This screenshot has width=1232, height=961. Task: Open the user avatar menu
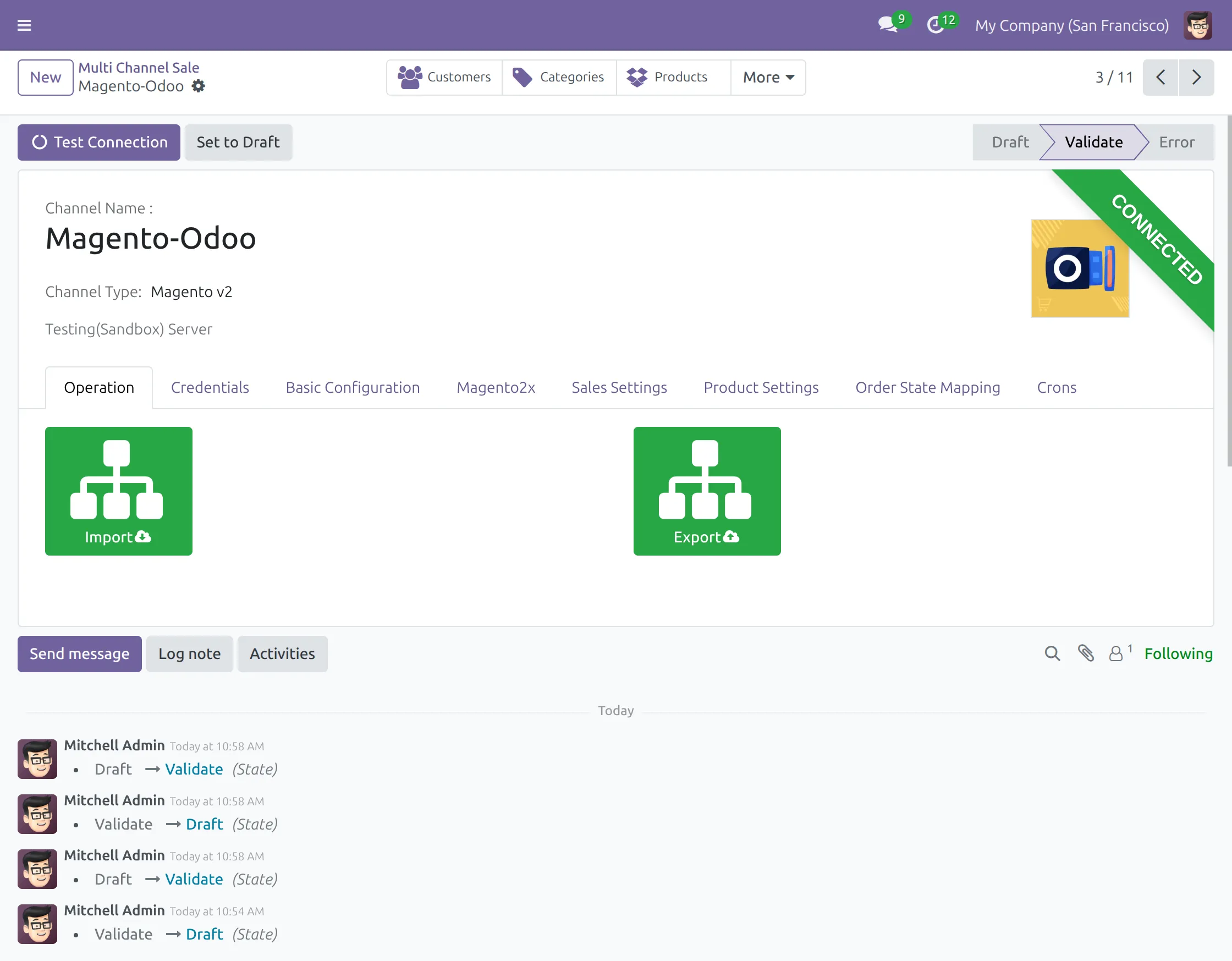point(1197,25)
